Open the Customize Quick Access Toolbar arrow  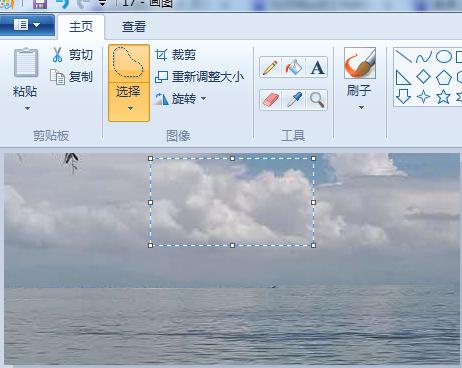point(102,4)
